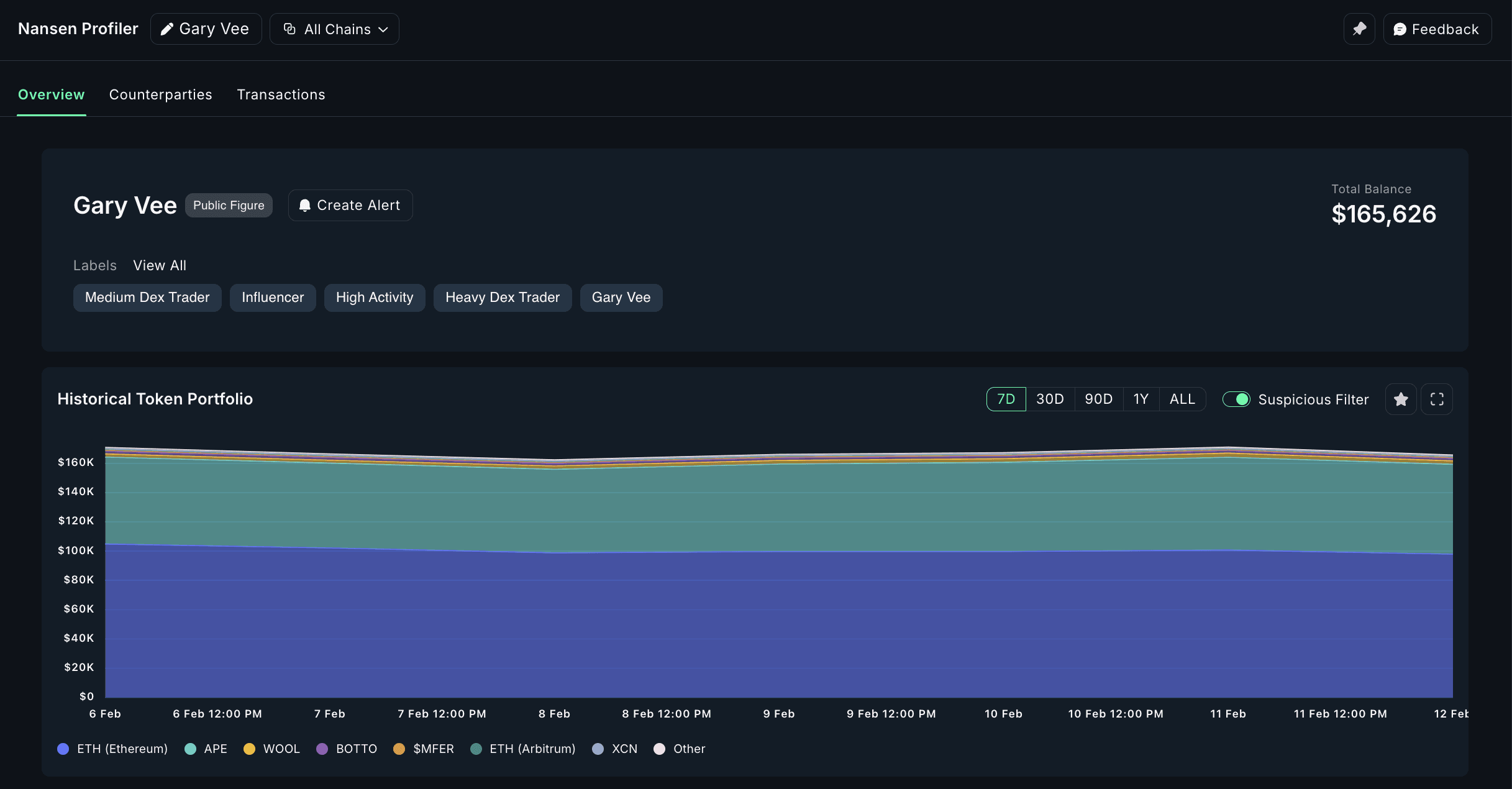Viewport: 1512px width, 789px height.
Task: Click the pencil edit icon beside Gary Vee
Action: [x=166, y=29]
